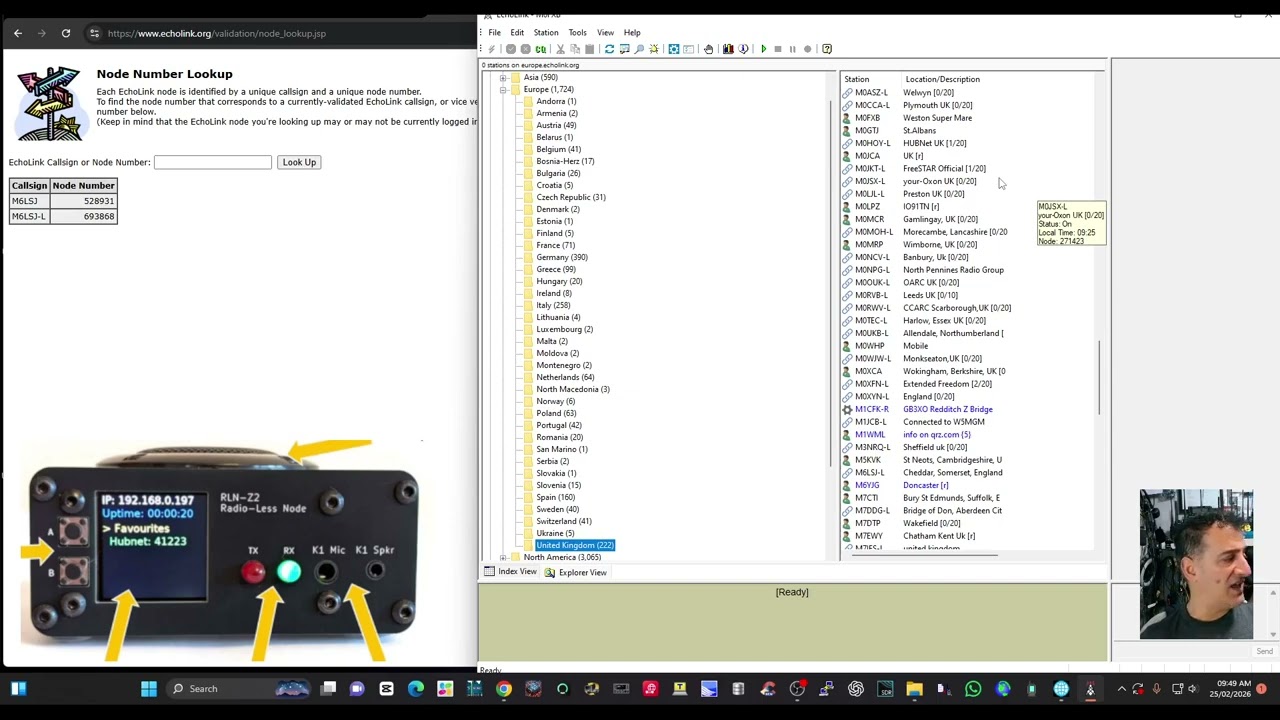Collapse the Europe folder in station tree
1280x720 pixels.
tap(503, 89)
